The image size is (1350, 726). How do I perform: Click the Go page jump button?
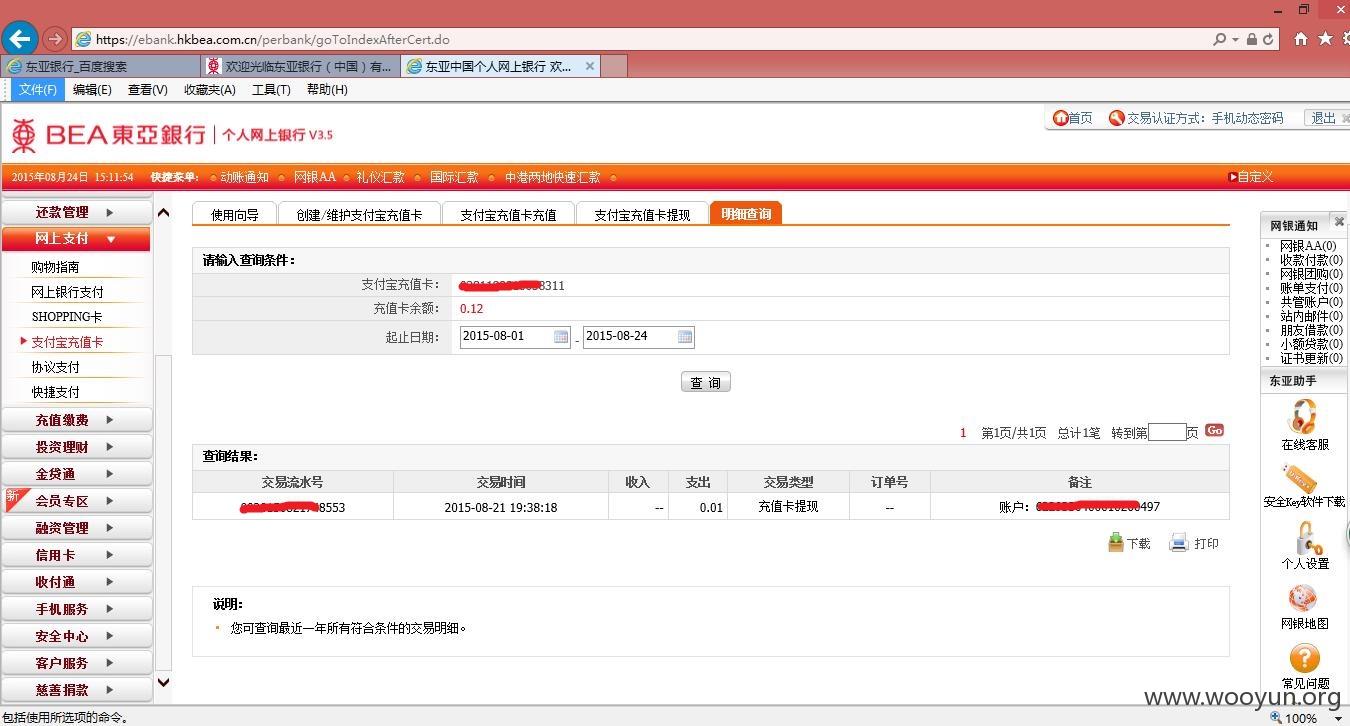(1214, 430)
